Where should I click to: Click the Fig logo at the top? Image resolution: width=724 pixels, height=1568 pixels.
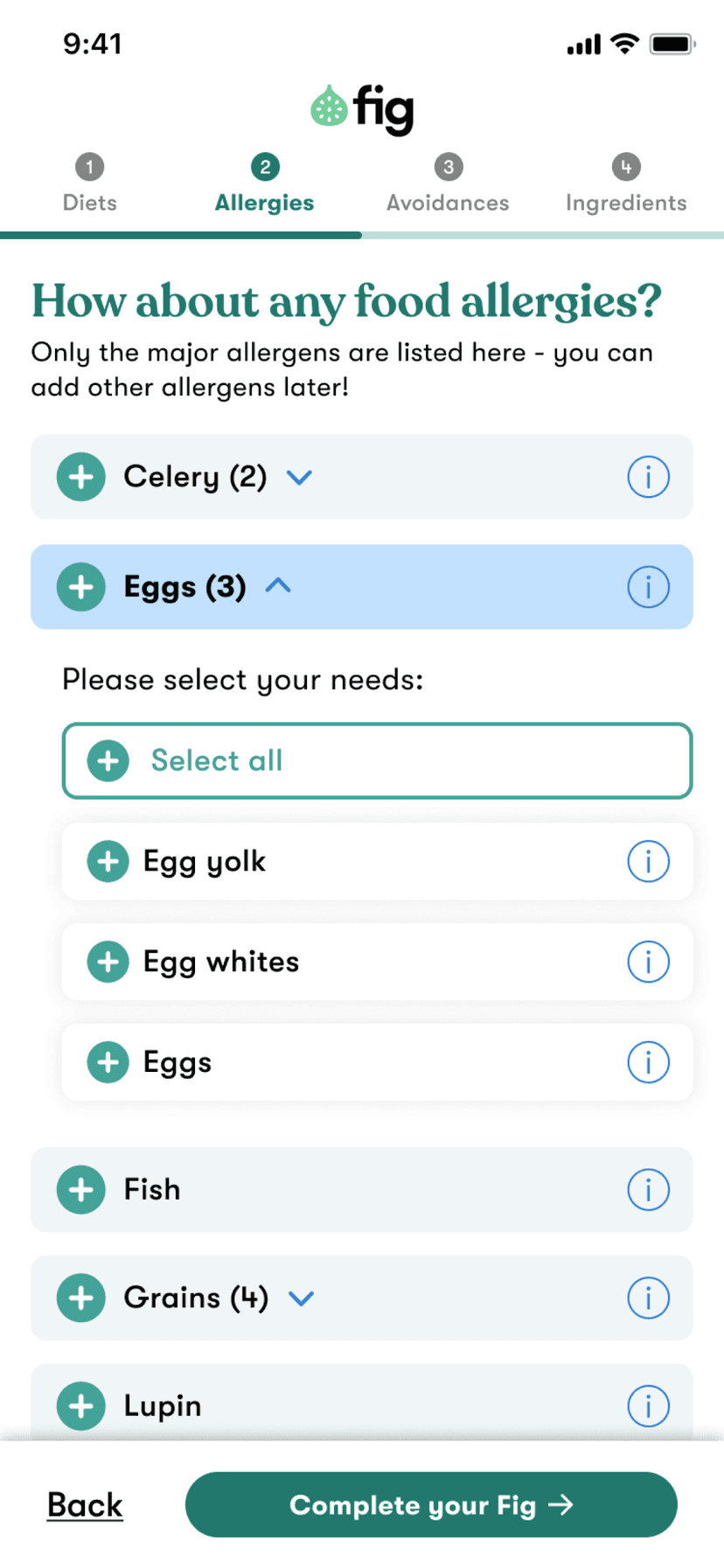coord(362,108)
